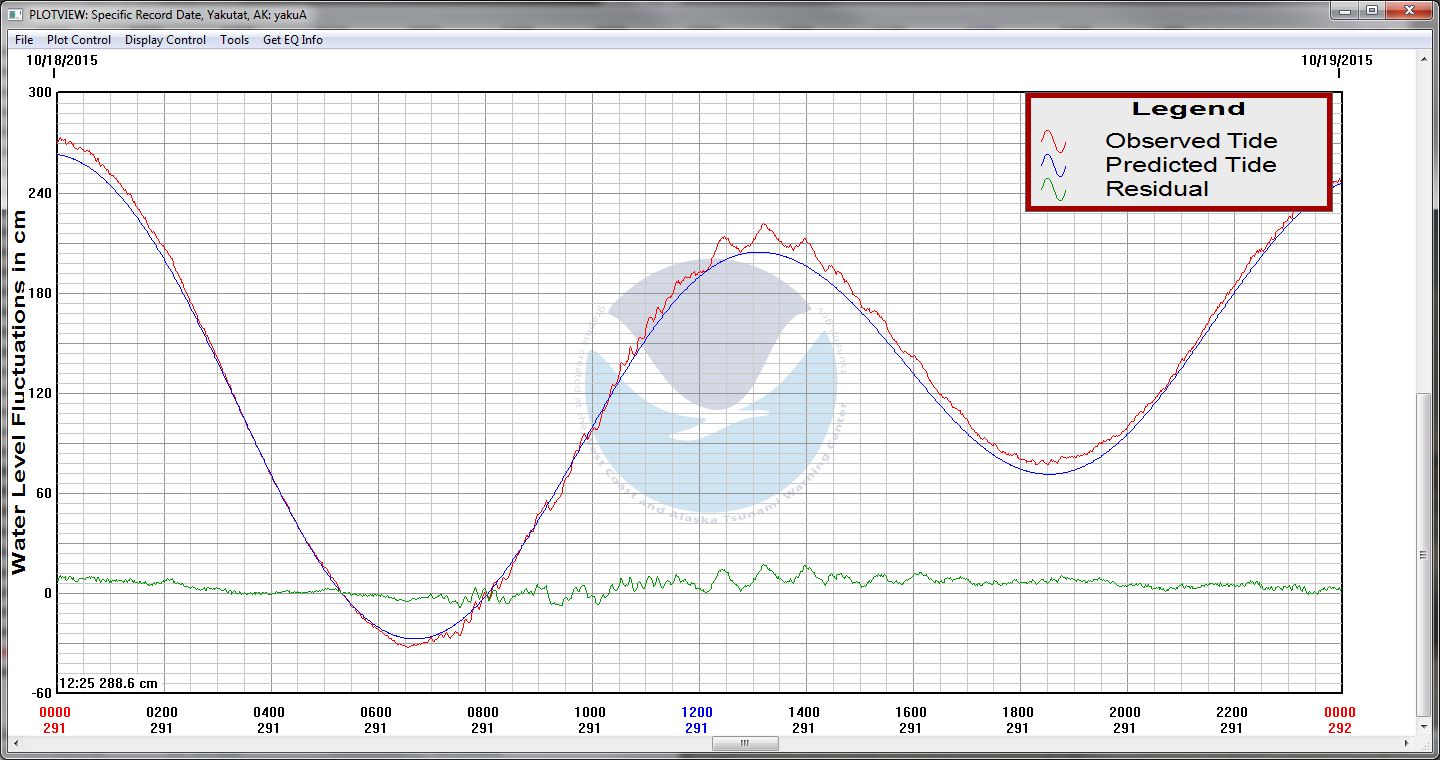
Task: Open the Plot Control menu
Action: click(x=79, y=40)
